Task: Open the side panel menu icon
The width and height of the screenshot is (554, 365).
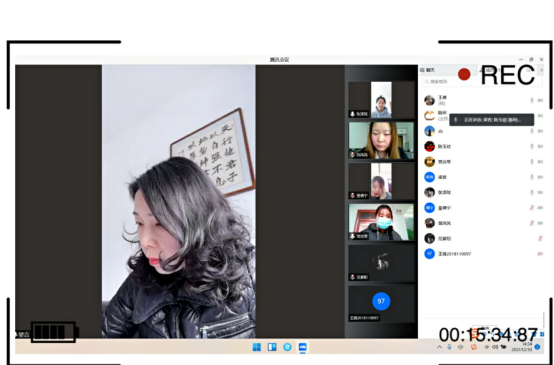Action: (541, 70)
